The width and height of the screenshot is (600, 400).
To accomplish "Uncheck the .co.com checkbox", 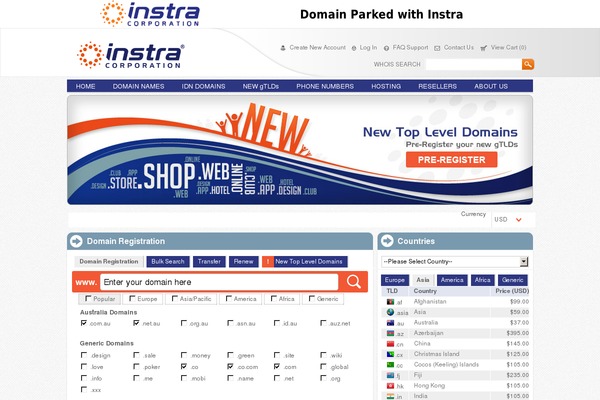I will click(x=230, y=366).
